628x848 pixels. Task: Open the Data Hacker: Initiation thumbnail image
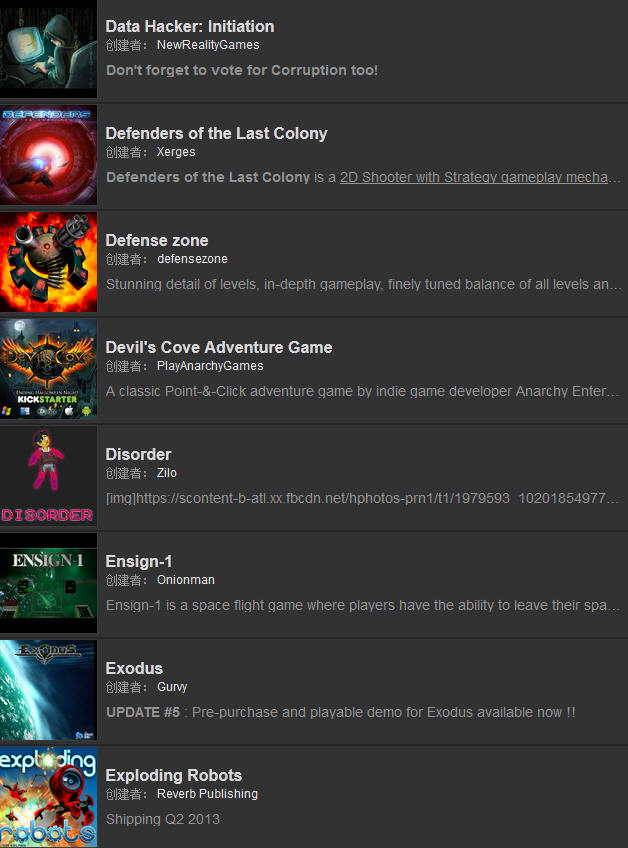point(48,48)
